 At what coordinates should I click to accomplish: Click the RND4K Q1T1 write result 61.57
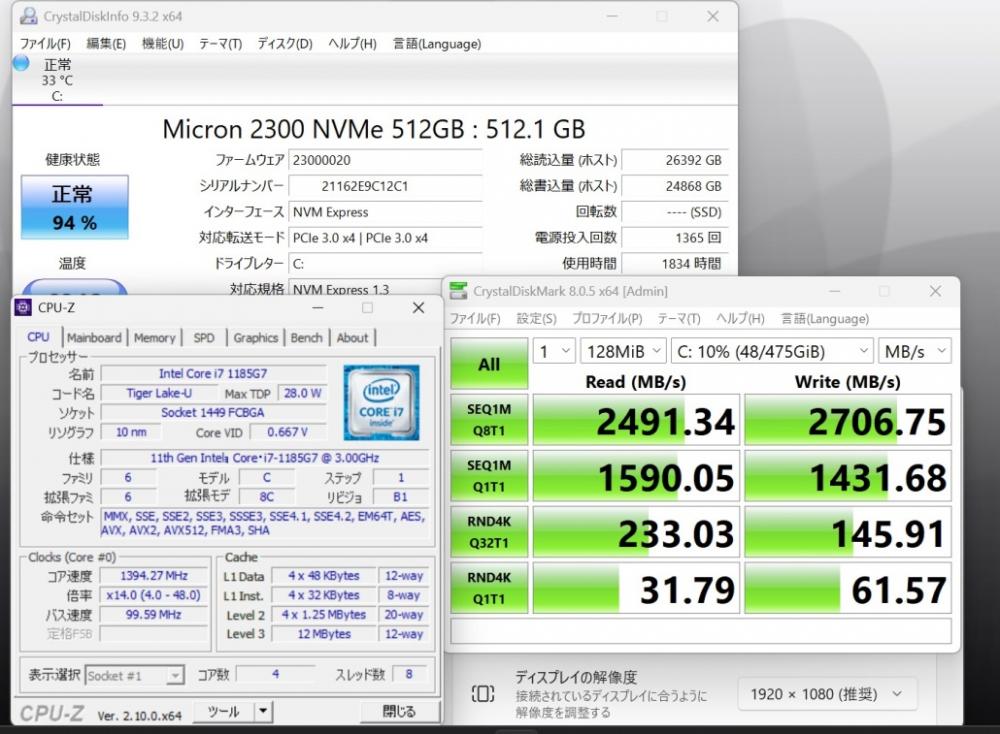coord(848,589)
